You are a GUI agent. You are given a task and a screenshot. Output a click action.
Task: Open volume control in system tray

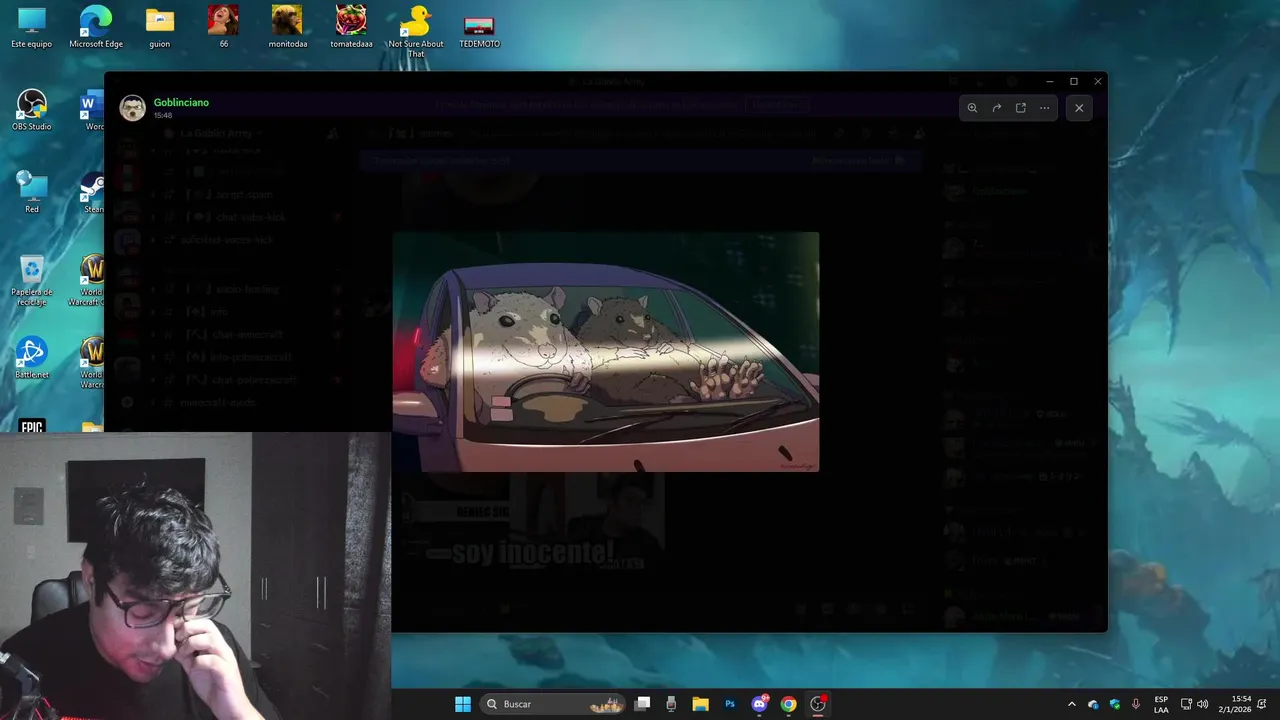click(x=1203, y=704)
